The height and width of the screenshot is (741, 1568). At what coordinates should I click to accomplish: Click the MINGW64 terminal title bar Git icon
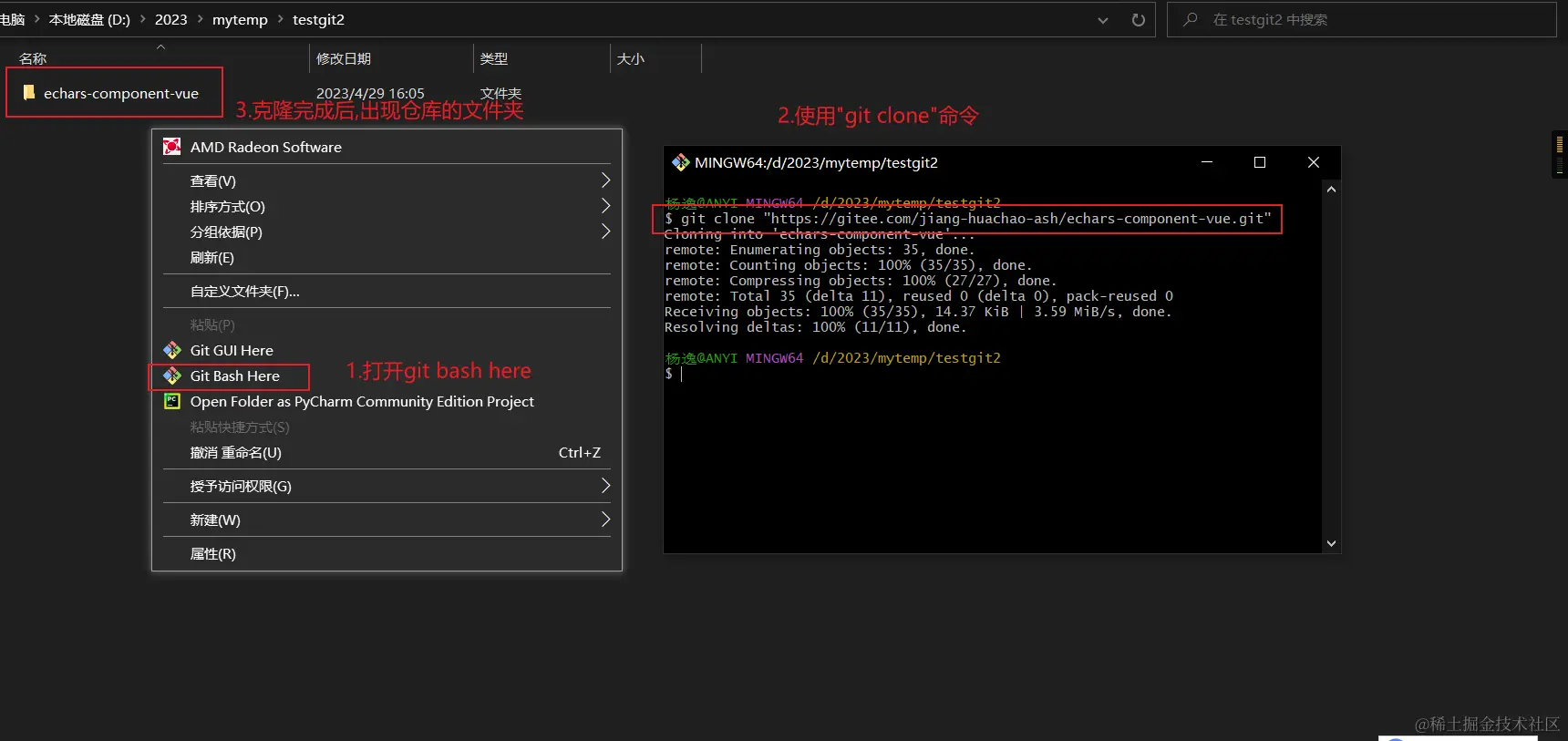click(681, 162)
